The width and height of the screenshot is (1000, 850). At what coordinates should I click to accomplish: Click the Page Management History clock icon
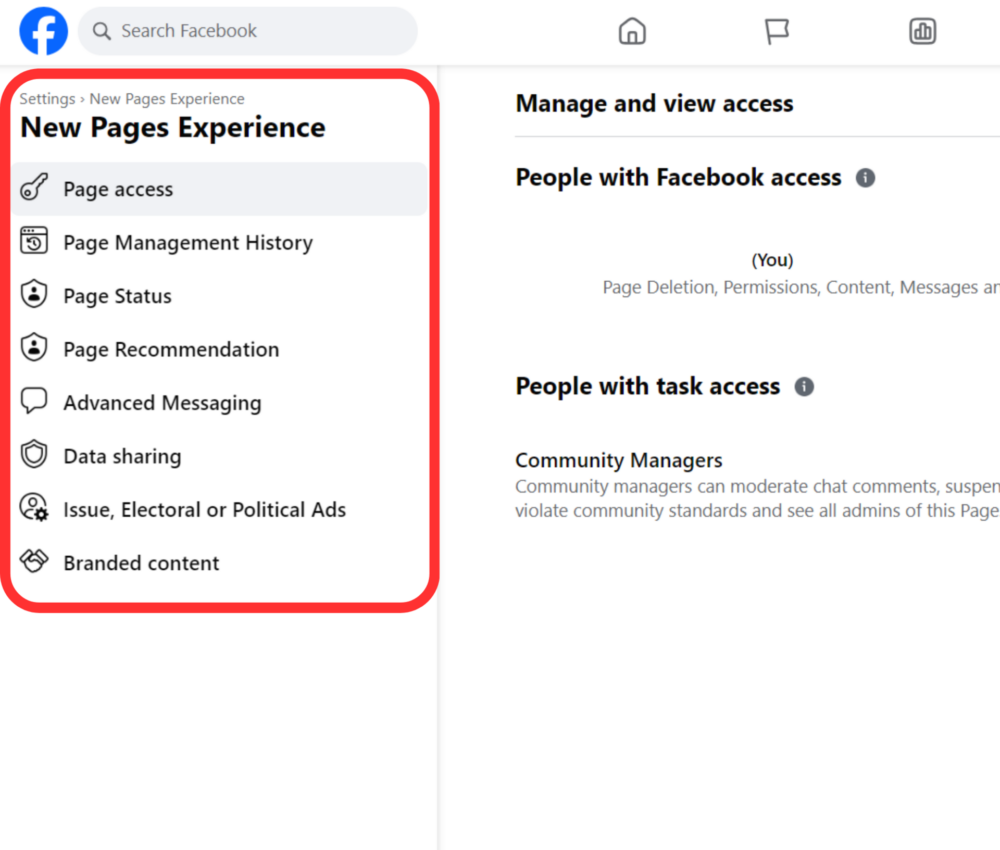coord(33,241)
